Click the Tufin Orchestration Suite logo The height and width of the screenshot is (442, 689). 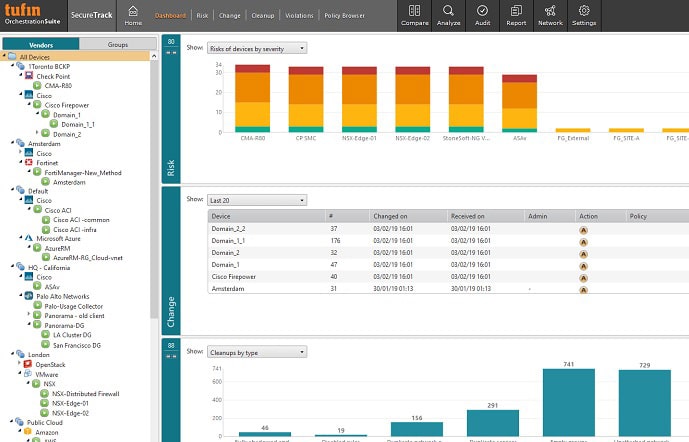coord(33,14)
